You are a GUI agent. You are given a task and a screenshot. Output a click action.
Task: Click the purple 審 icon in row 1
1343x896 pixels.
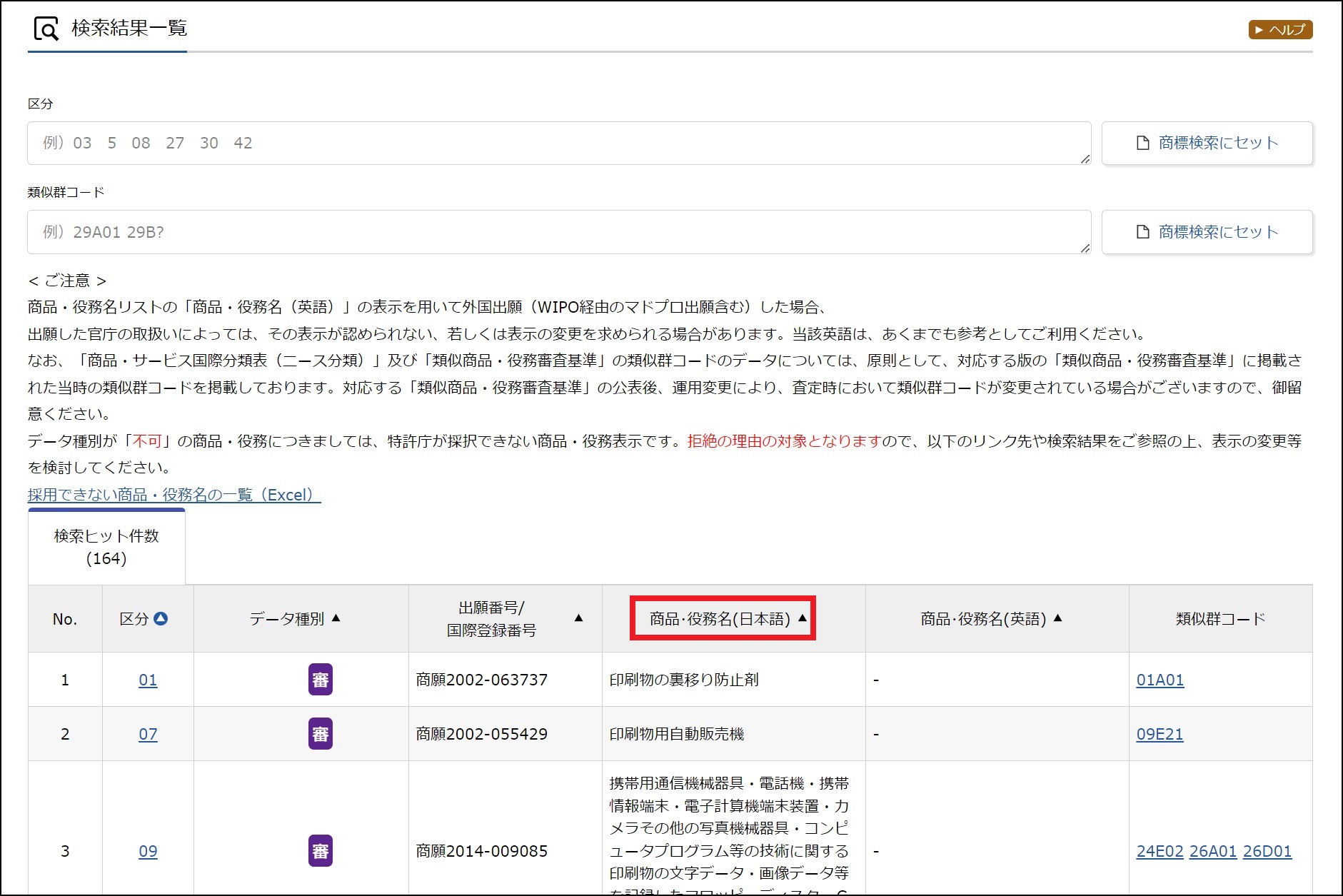click(x=320, y=680)
